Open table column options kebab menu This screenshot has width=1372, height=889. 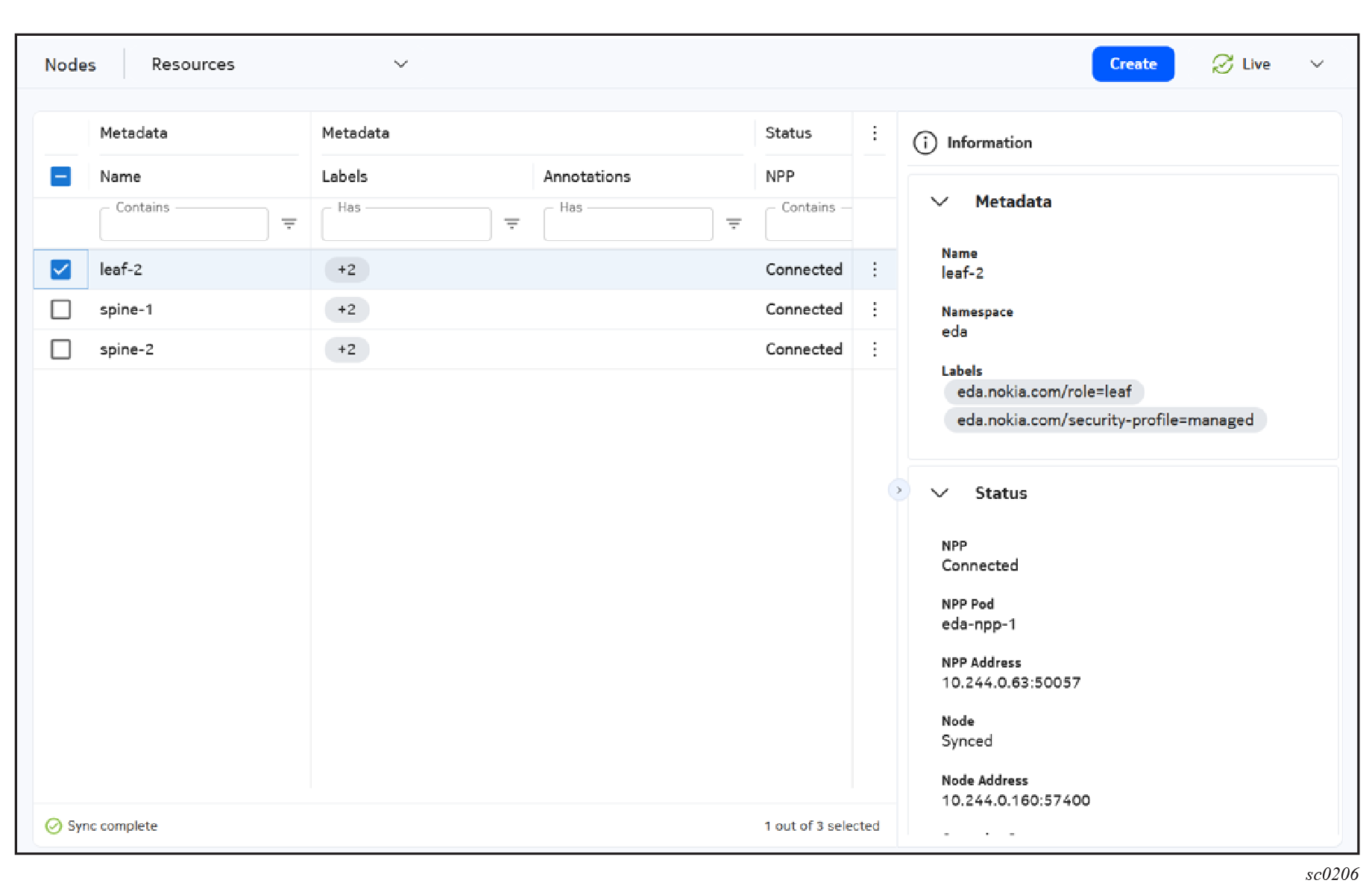point(875,133)
